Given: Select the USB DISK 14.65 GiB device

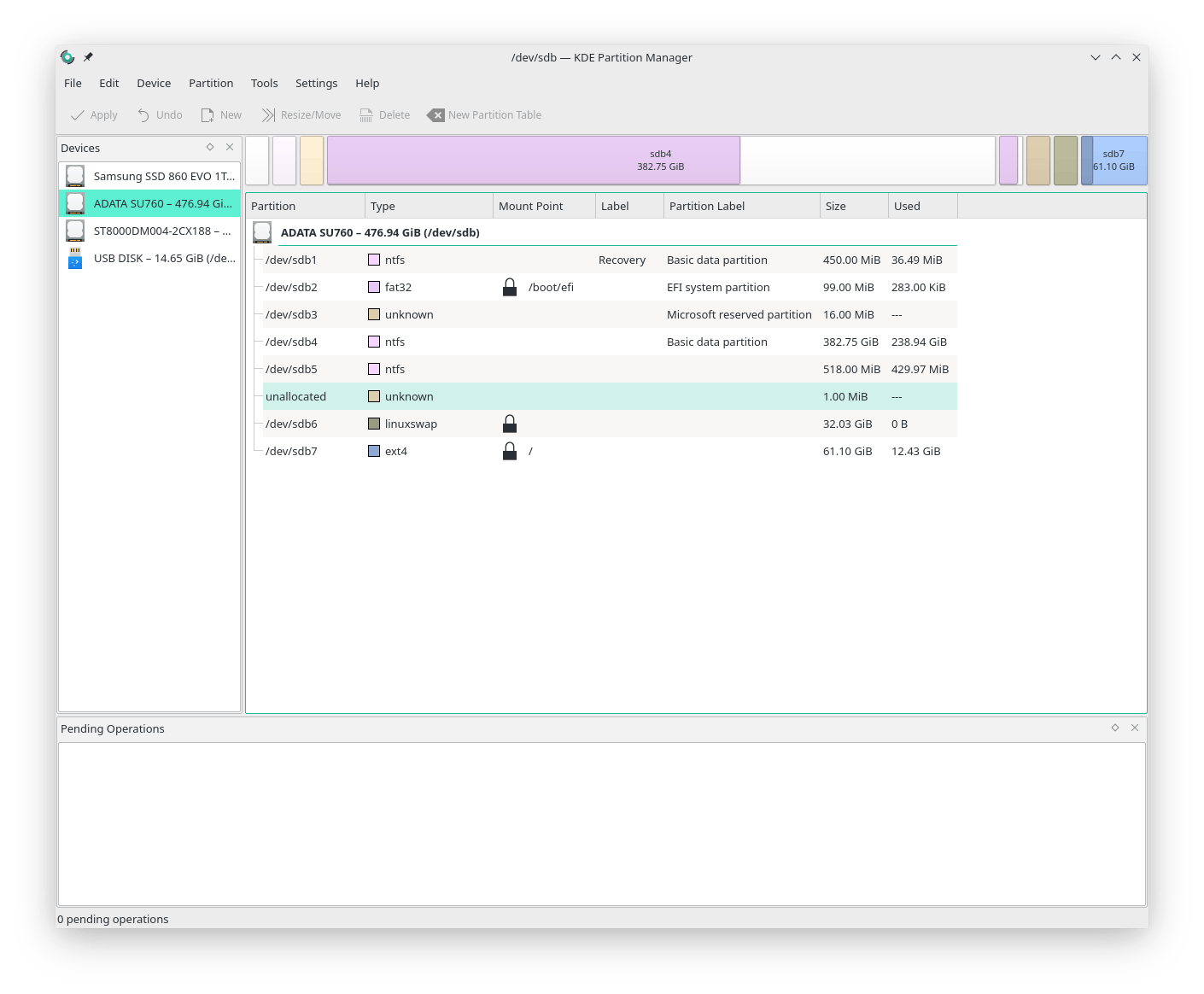Looking at the screenshot, I should pyautogui.click(x=149, y=258).
